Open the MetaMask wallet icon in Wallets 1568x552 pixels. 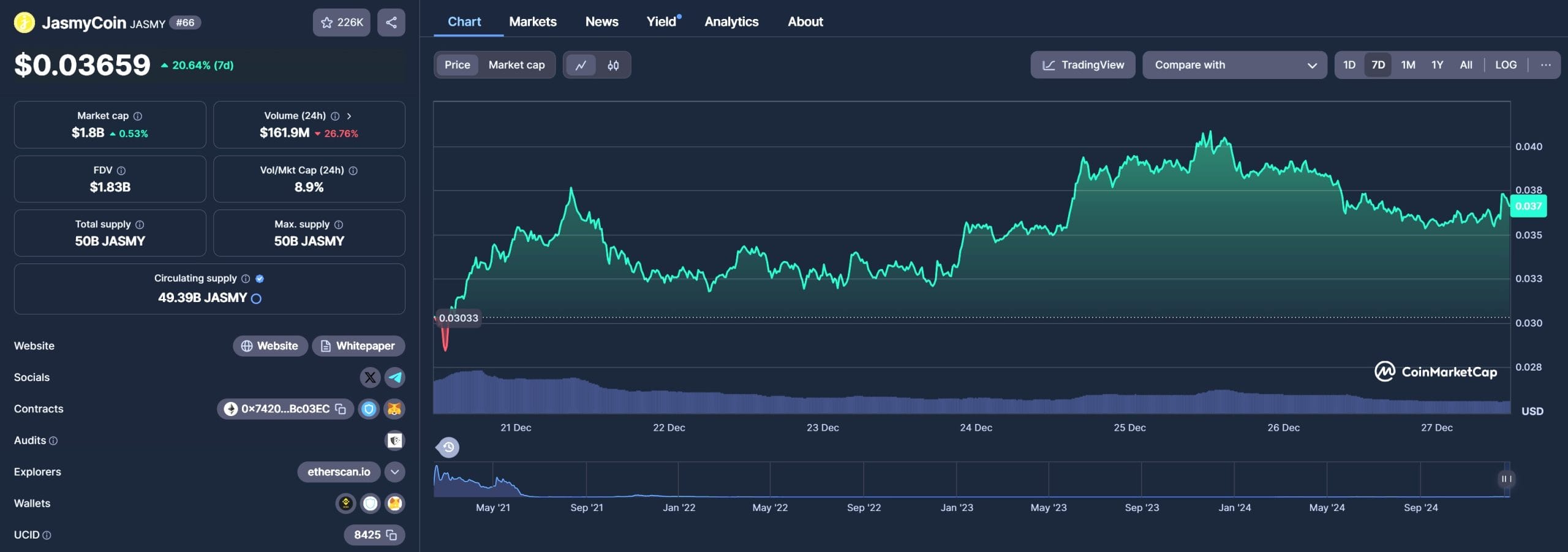tap(395, 504)
